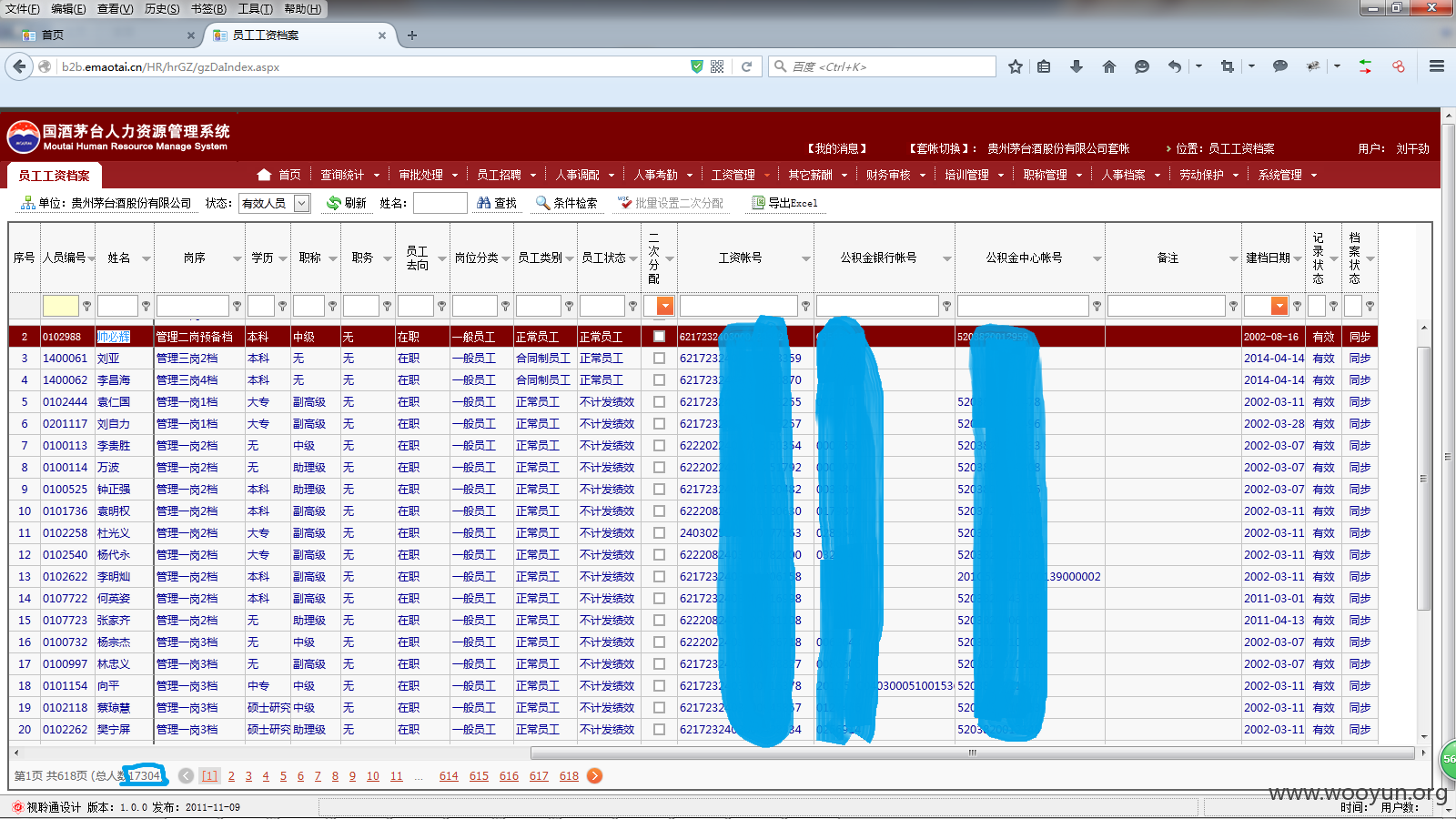The height and width of the screenshot is (819, 1456).
Task: Tick 二次分配 checkbox for 刘亚 row
Action: click(659, 359)
